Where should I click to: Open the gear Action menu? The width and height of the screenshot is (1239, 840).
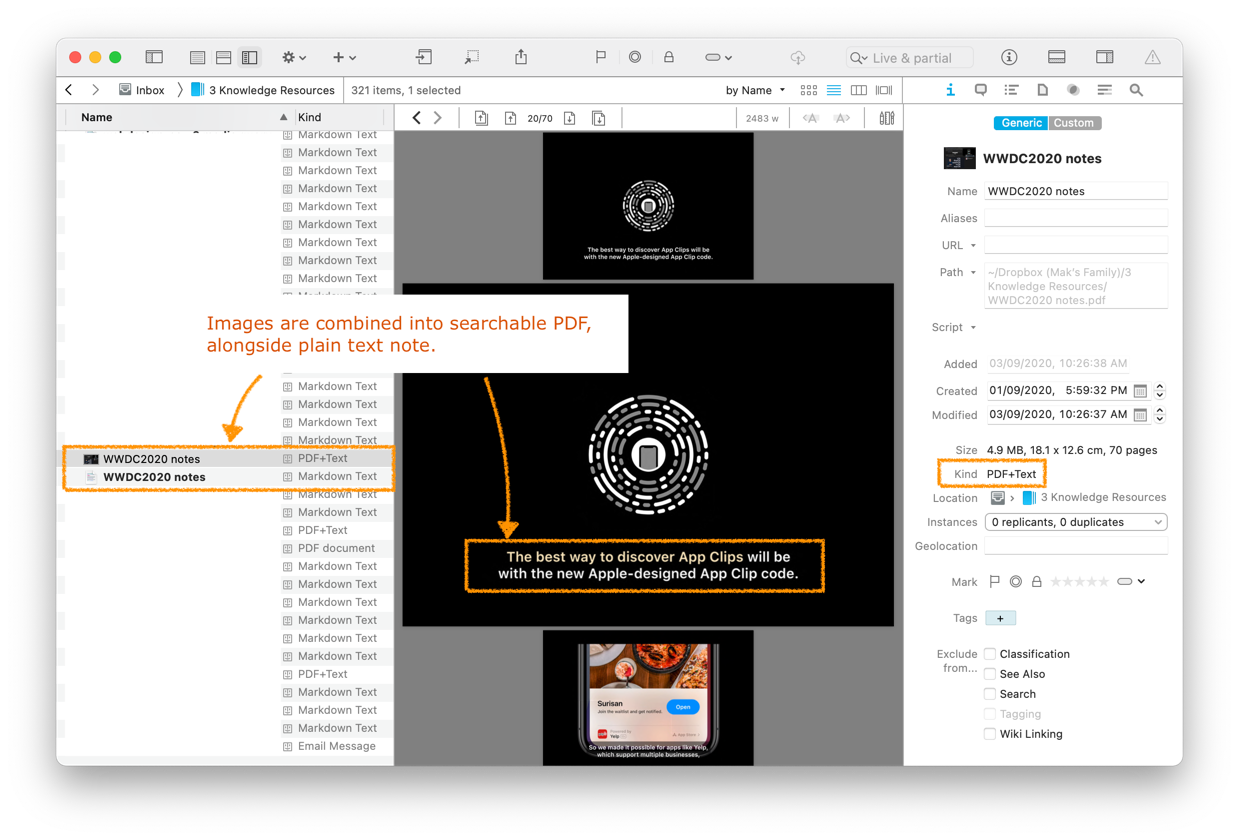[294, 58]
